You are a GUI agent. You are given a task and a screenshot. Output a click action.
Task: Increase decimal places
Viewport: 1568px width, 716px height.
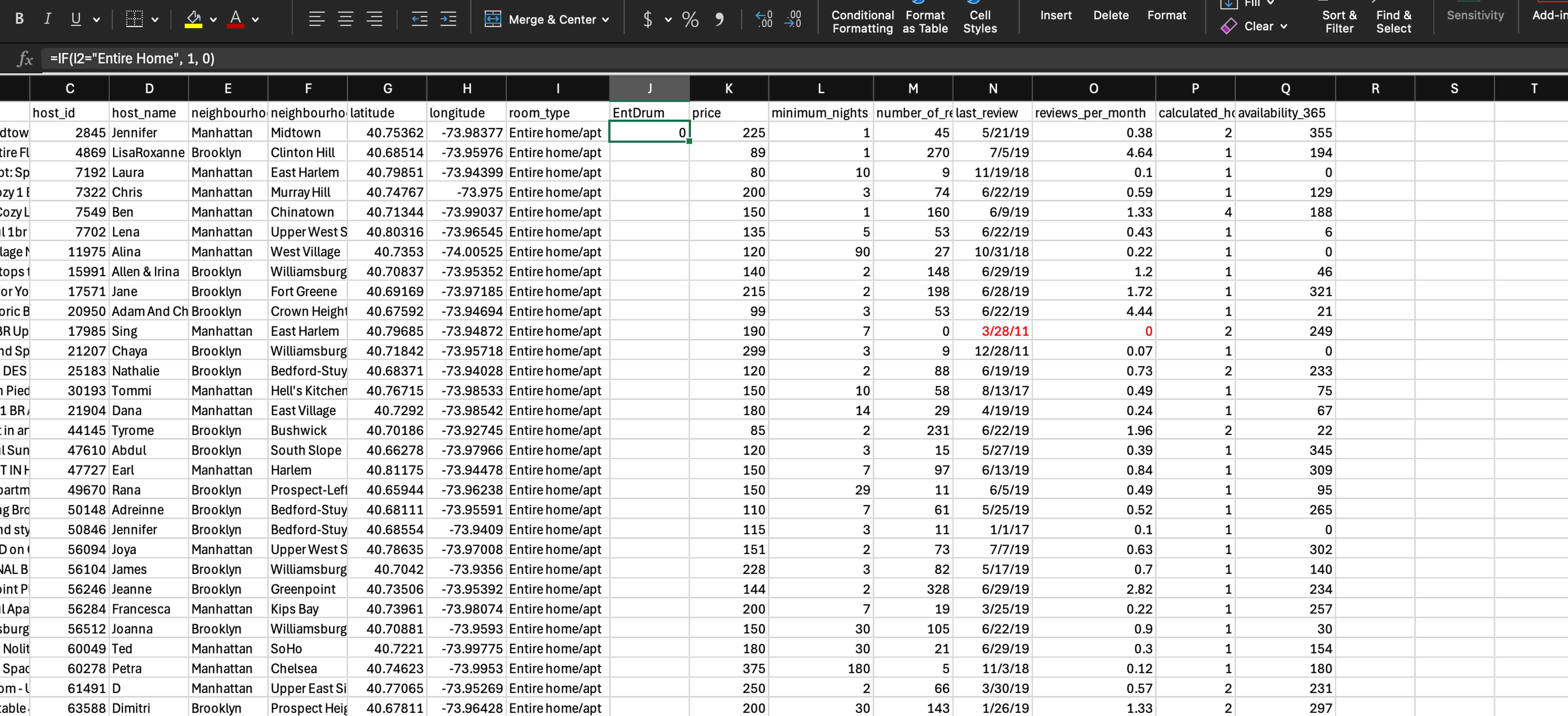(764, 19)
